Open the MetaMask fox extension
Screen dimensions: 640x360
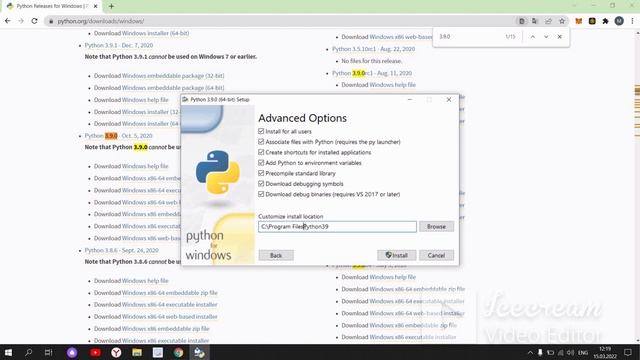point(578,21)
